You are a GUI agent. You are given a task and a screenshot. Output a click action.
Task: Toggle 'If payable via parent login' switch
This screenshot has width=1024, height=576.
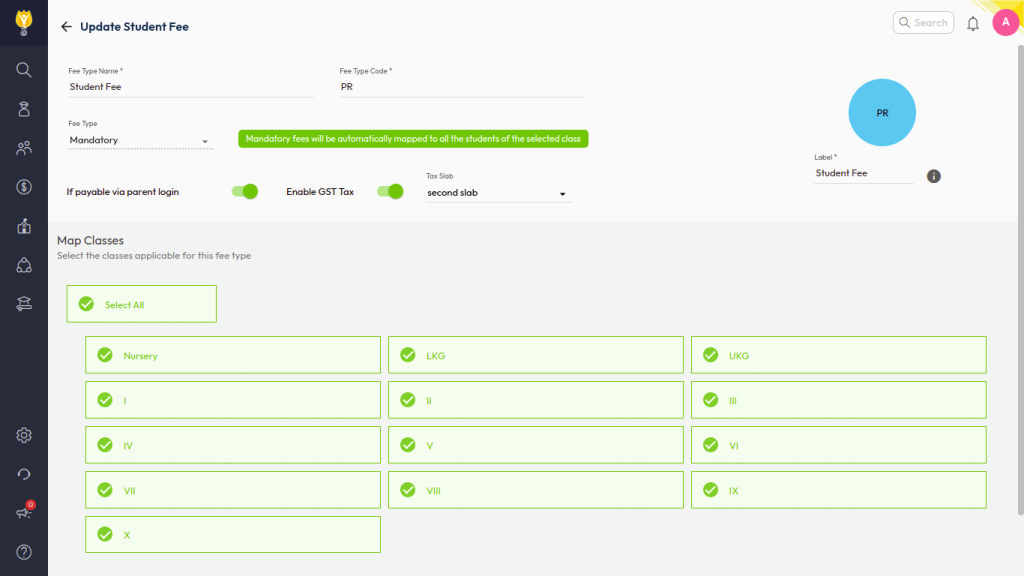(245, 191)
